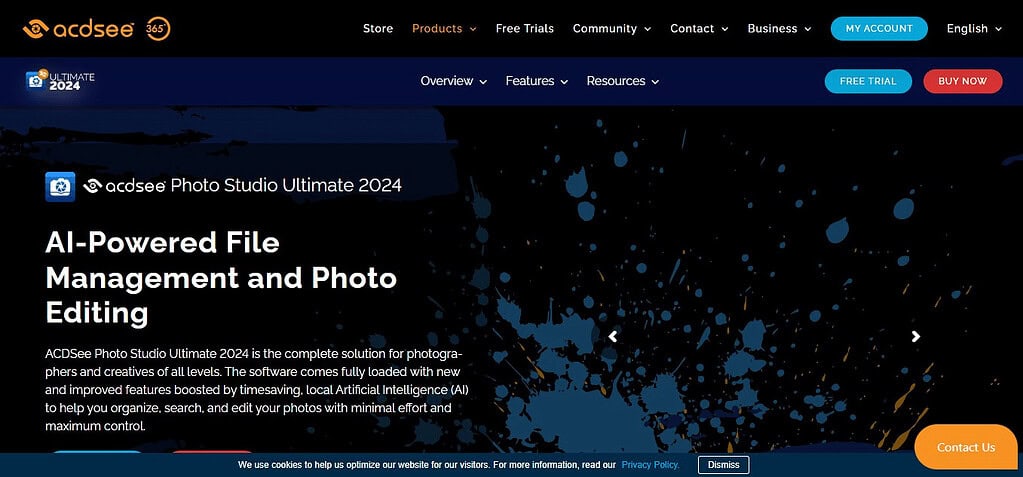Expand the Community menu
Screen dimensions: 1023x477
click(x=611, y=29)
